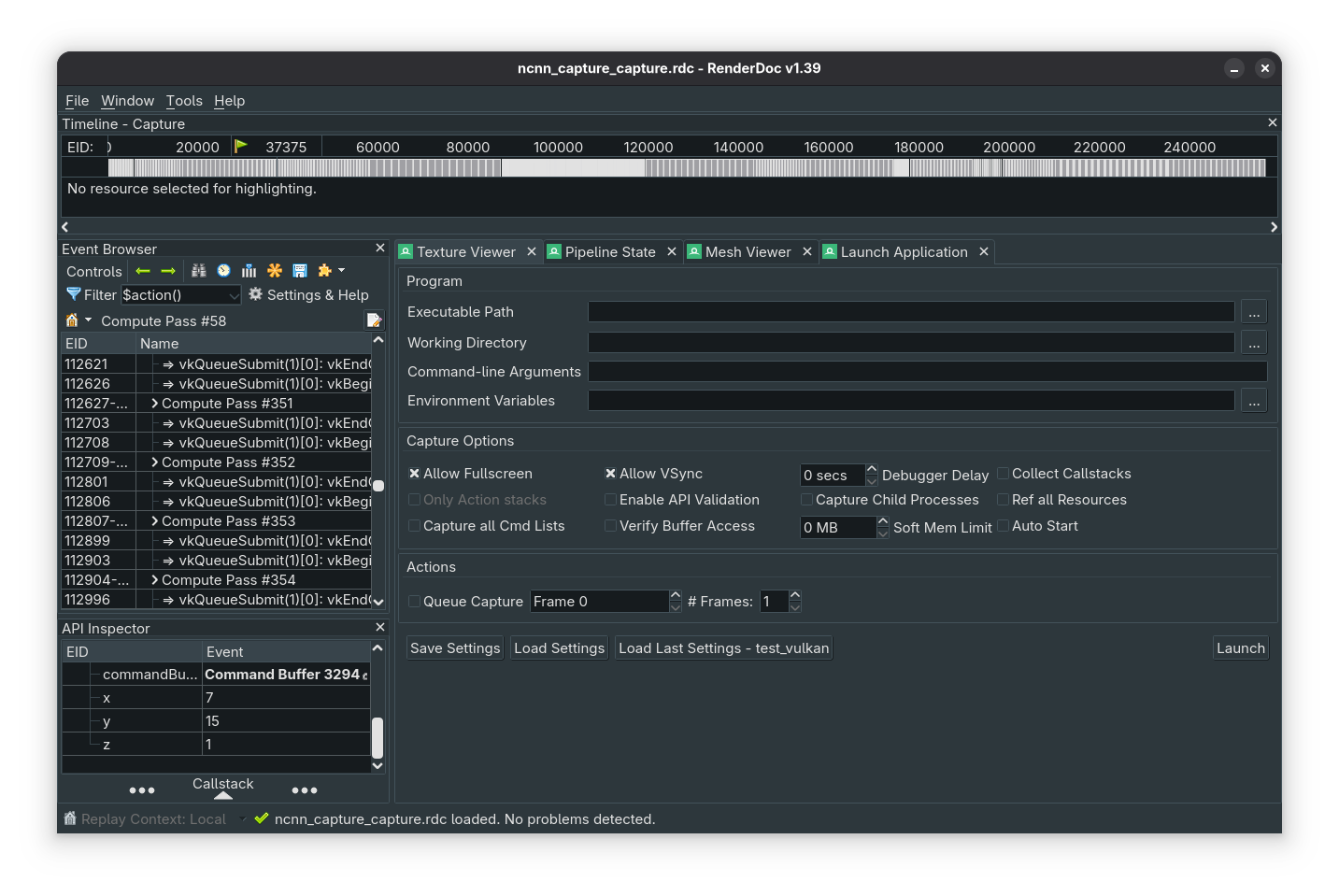
Task: Browse for the Executable Path
Action: pyautogui.click(x=1254, y=312)
